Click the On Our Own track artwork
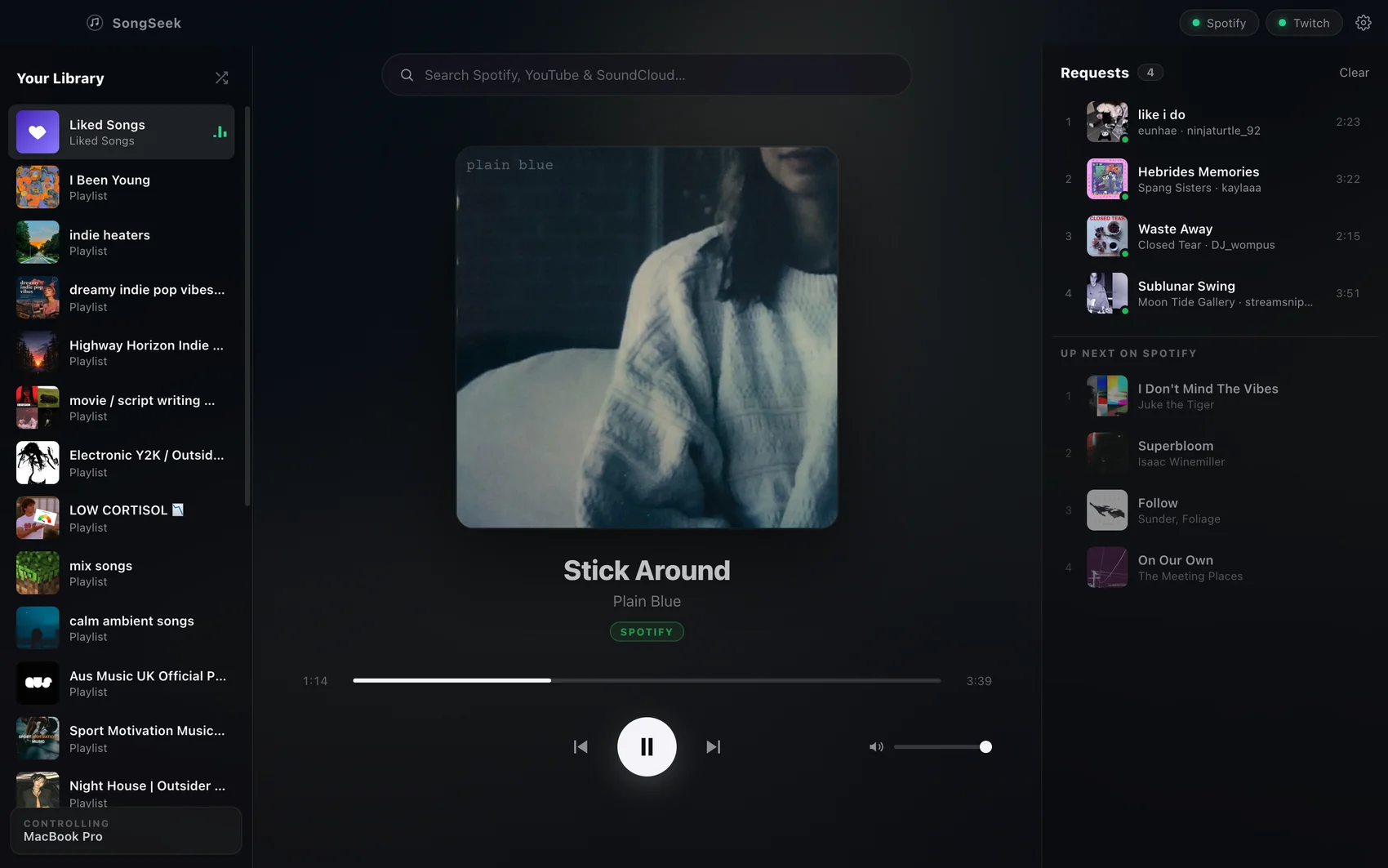The height and width of the screenshot is (868, 1388). click(1107, 568)
